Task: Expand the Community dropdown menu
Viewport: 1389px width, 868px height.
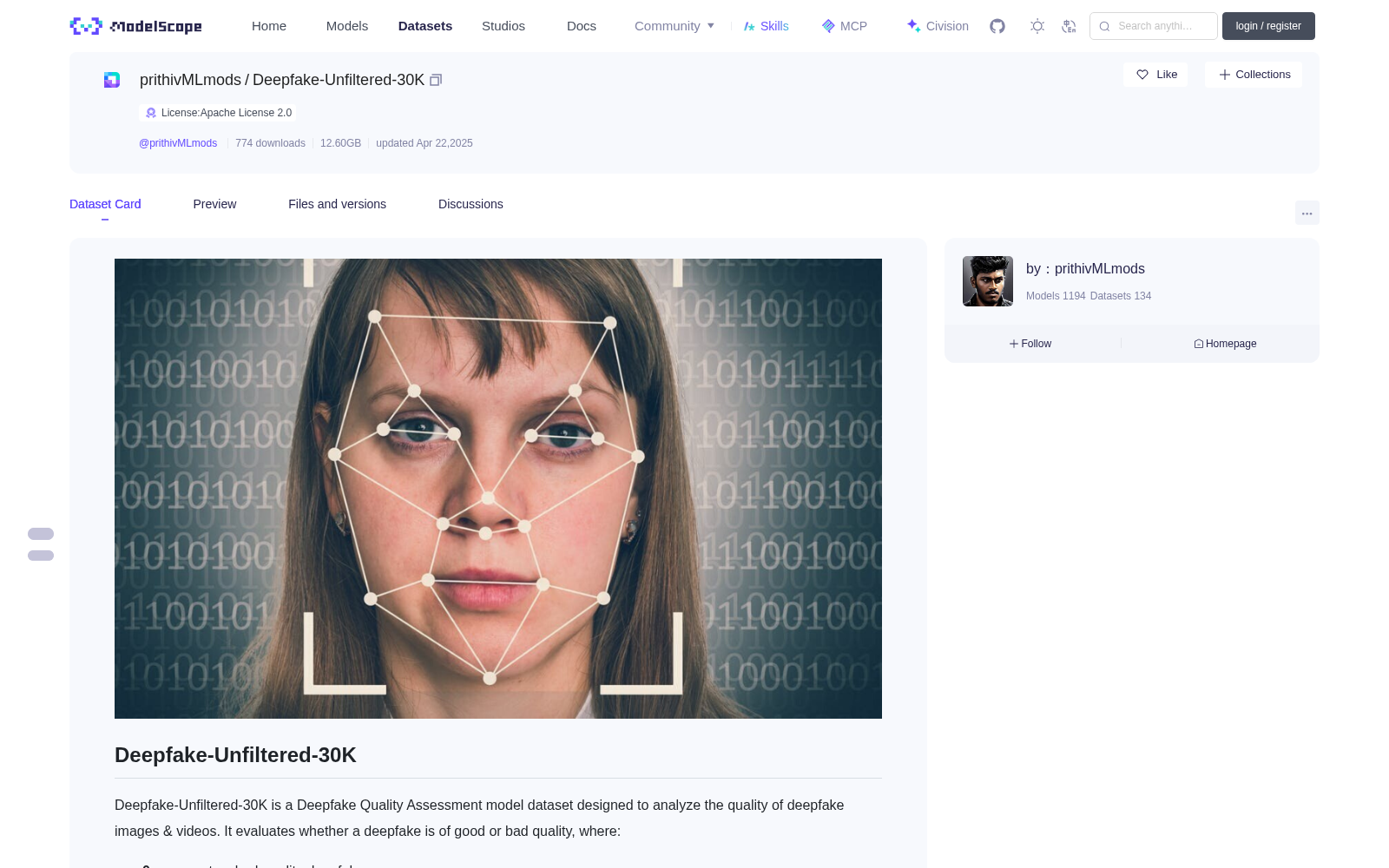Action: pos(675,26)
